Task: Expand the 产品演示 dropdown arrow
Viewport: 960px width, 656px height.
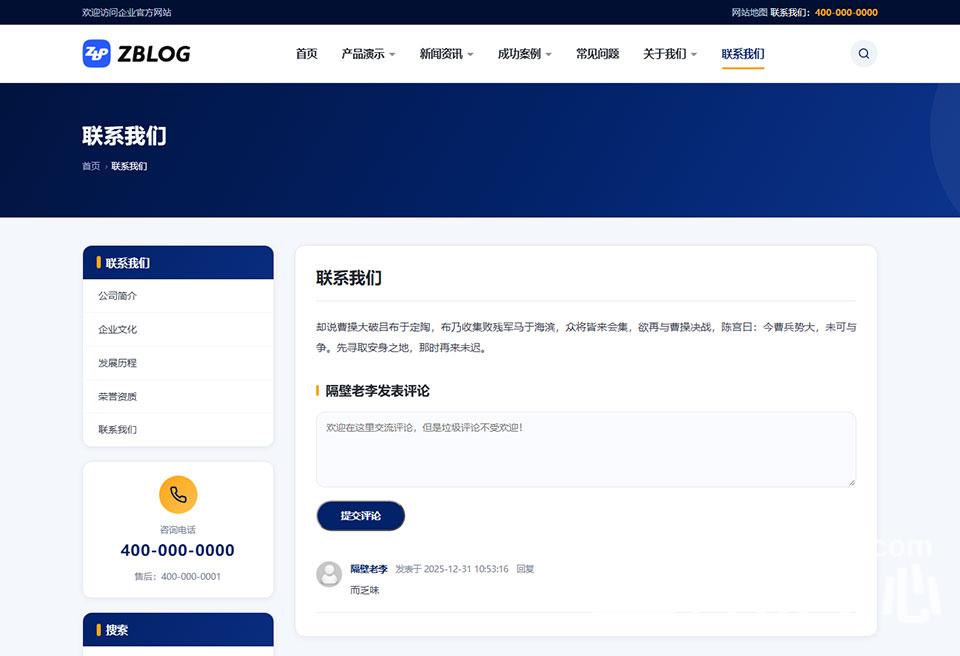Action: [x=392, y=55]
